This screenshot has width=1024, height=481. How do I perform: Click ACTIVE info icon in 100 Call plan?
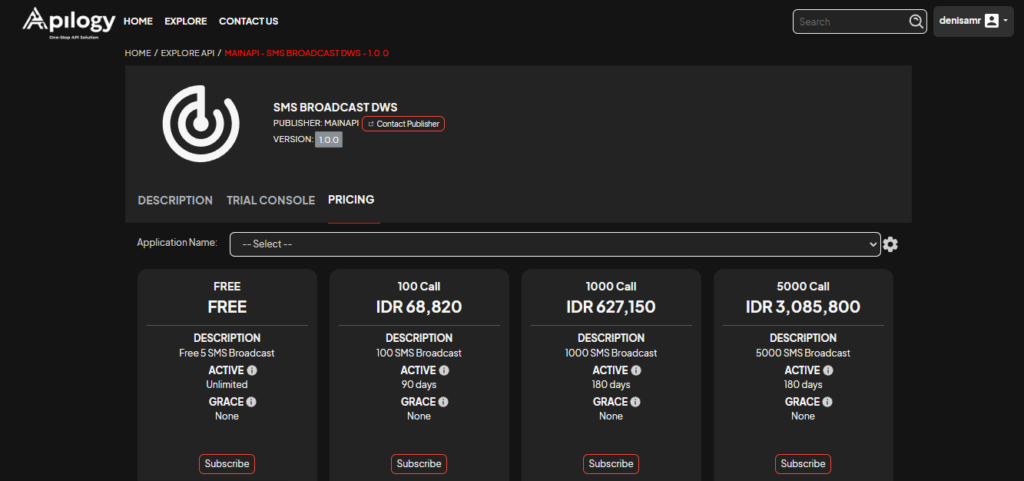pyautogui.click(x=444, y=371)
